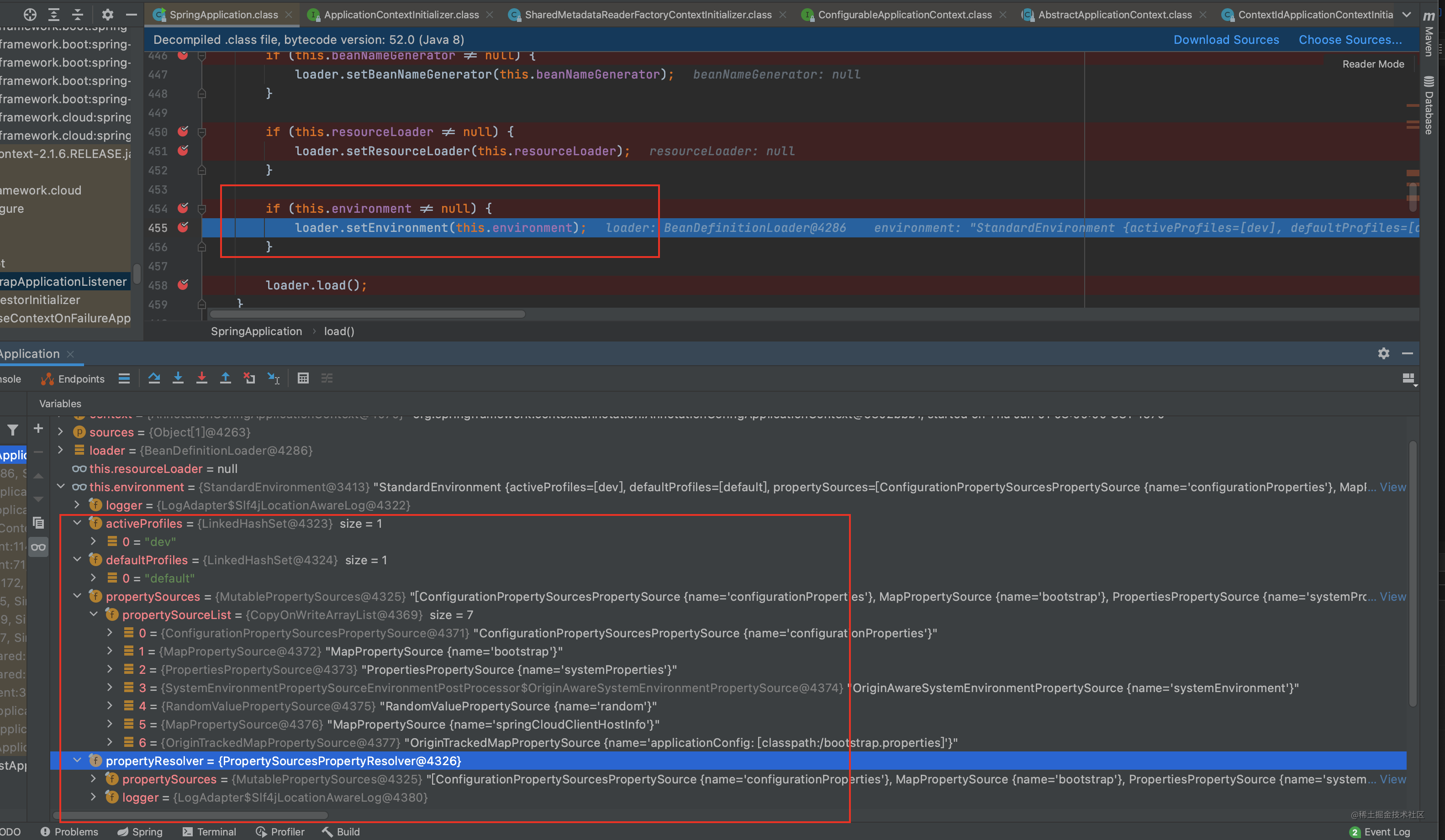This screenshot has width=1445, height=840.
Task: Click the frames filter funnel icon
Action: coord(13,430)
